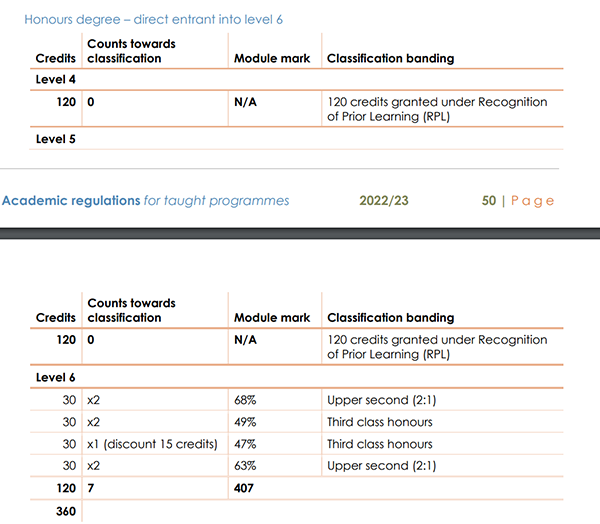Screen dimensions: 600x524
Task: Select the 68% module mark cell
Action: click(x=247, y=400)
